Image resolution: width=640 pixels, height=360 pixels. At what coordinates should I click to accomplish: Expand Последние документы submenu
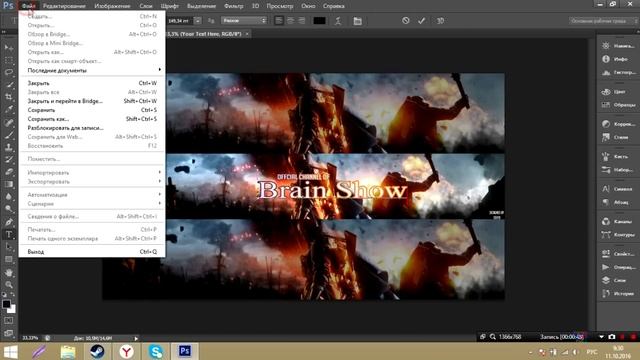point(92,70)
